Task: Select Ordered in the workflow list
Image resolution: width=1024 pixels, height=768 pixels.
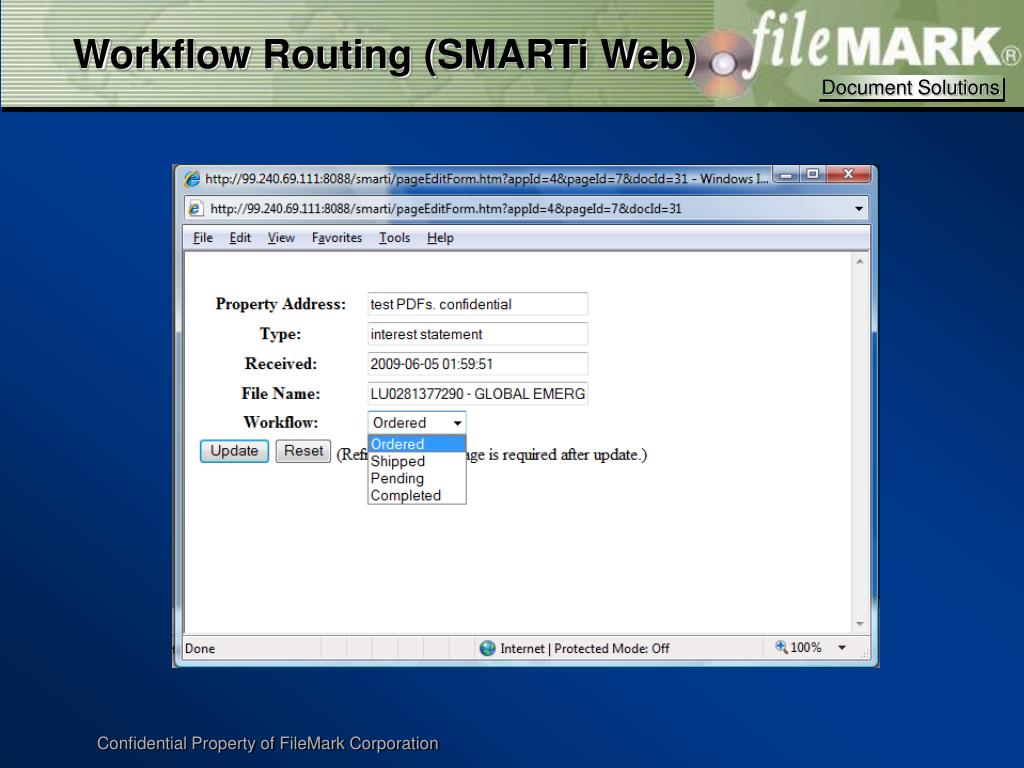Action: pos(417,444)
